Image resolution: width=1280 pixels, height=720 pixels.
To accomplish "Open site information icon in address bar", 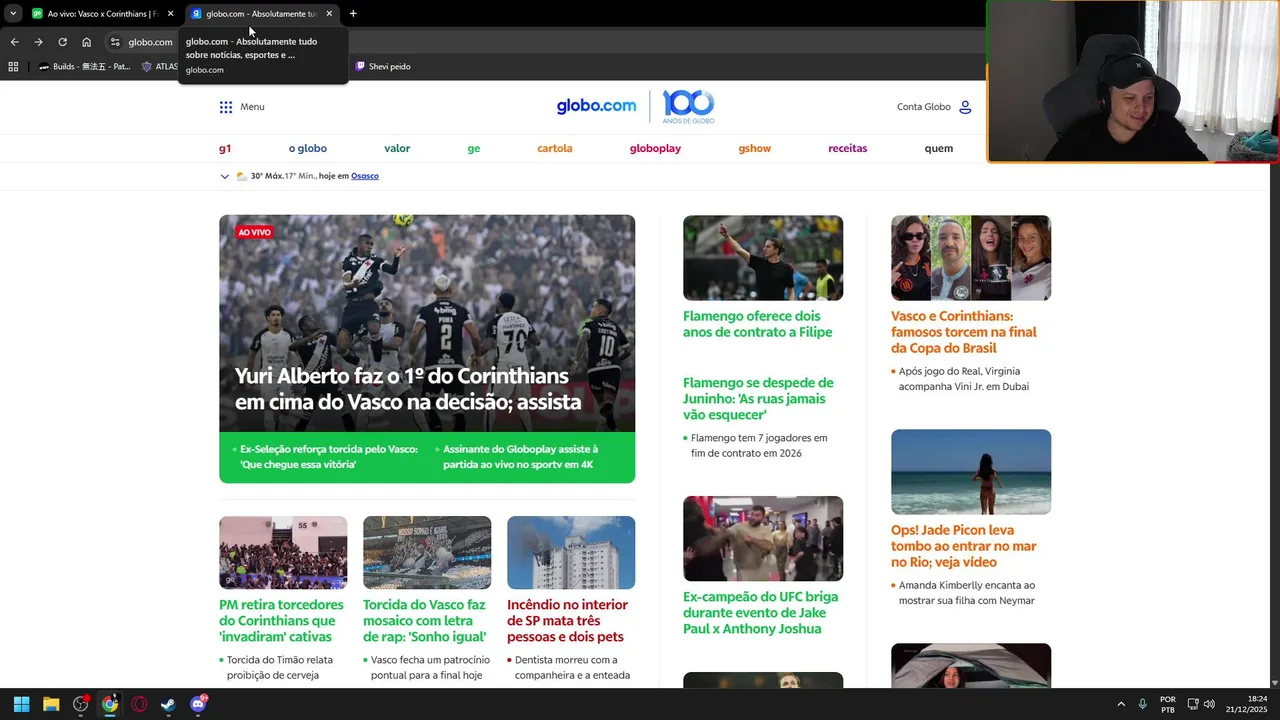I will point(115,42).
